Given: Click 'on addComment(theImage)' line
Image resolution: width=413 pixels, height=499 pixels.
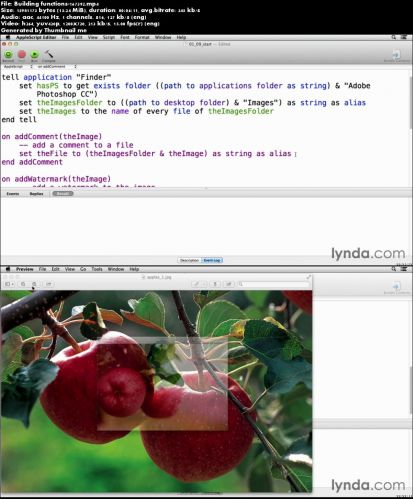Looking at the screenshot, I should 52,137.
